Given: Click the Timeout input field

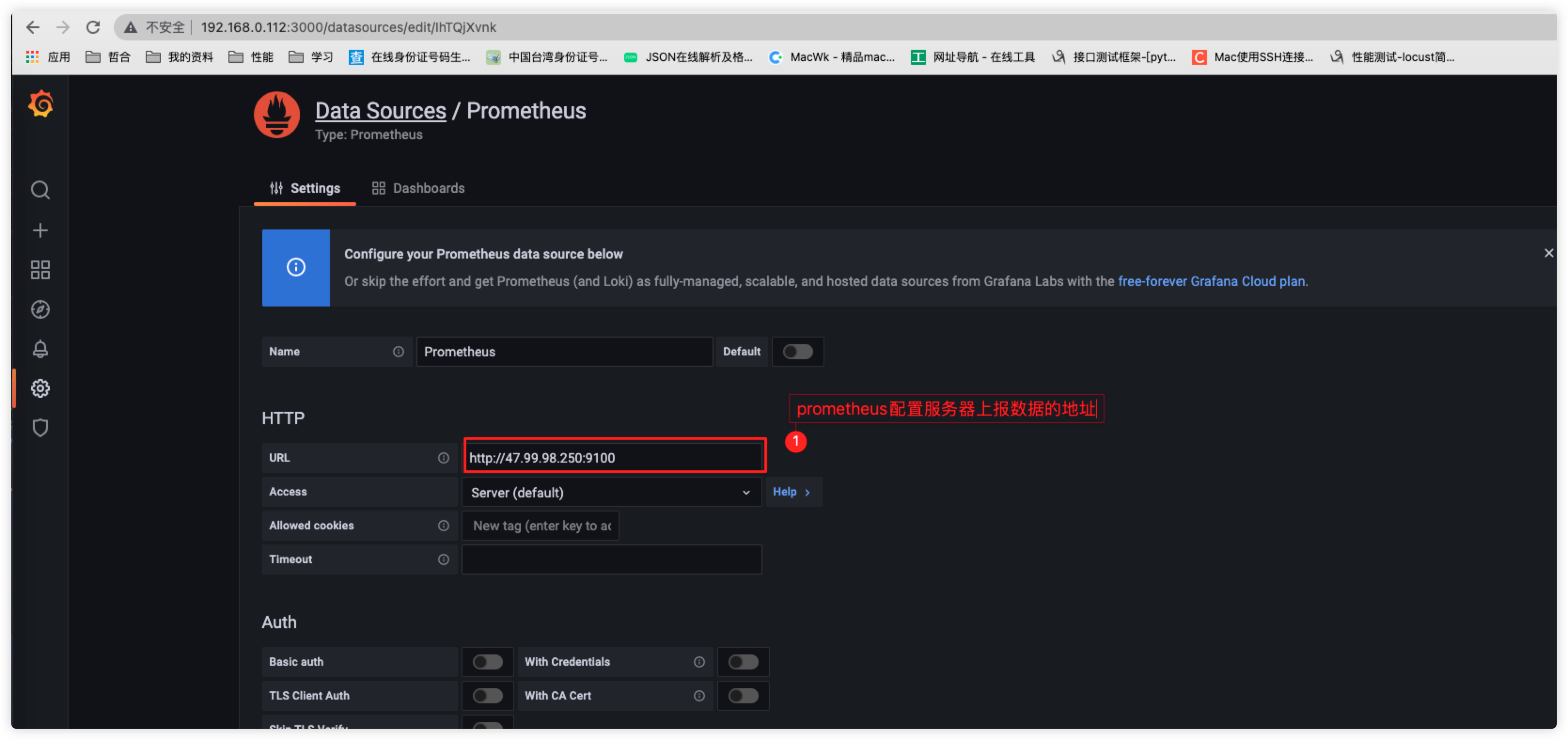Looking at the screenshot, I should coord(612,560).
